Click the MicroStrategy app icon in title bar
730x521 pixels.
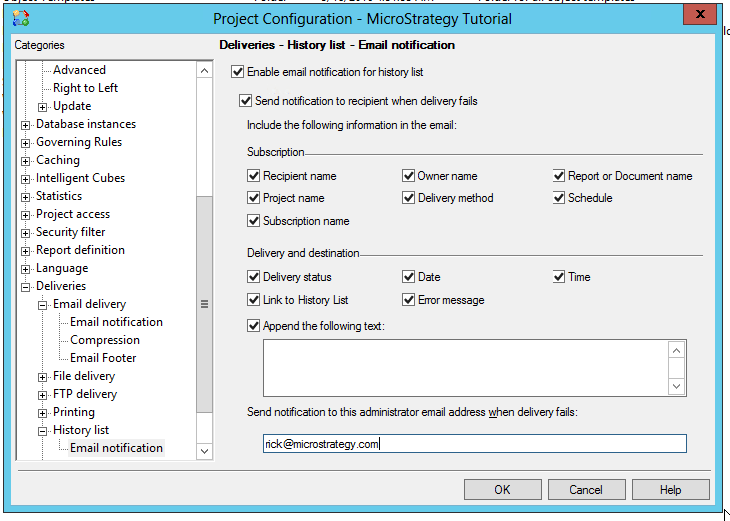21,19
